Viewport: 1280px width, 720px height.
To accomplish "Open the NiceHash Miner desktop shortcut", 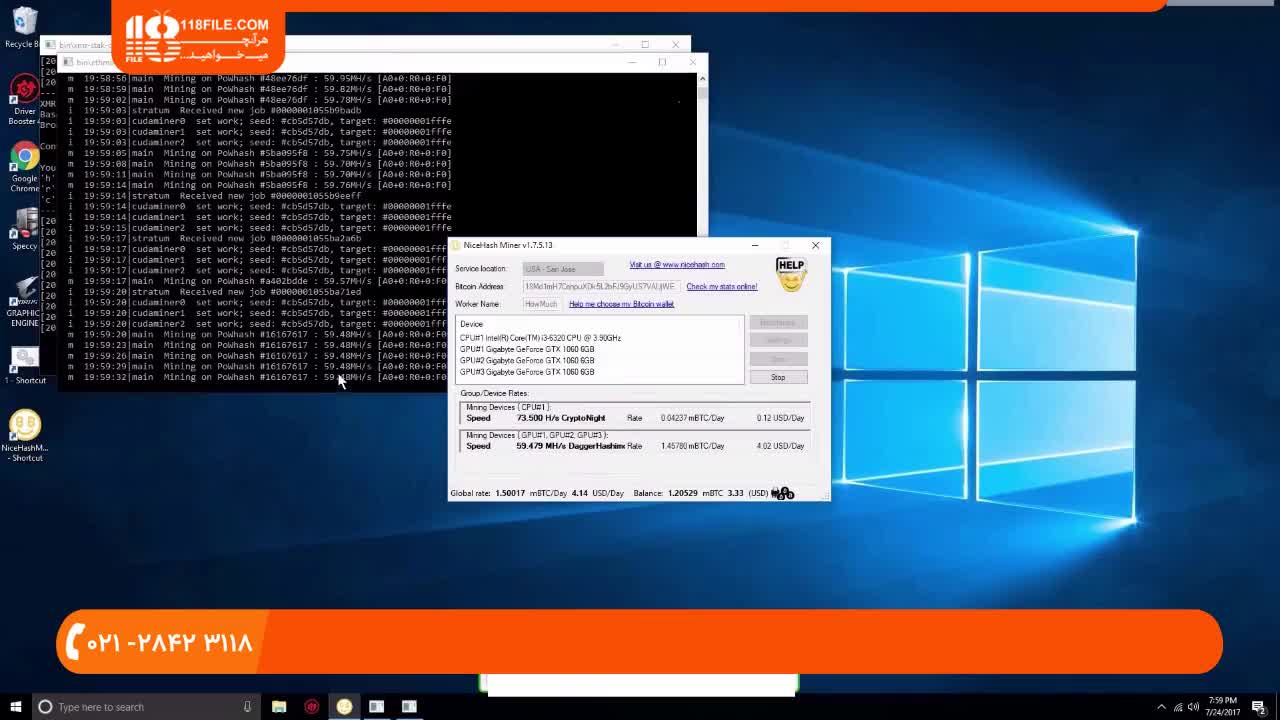I will (x=24, y=430).
